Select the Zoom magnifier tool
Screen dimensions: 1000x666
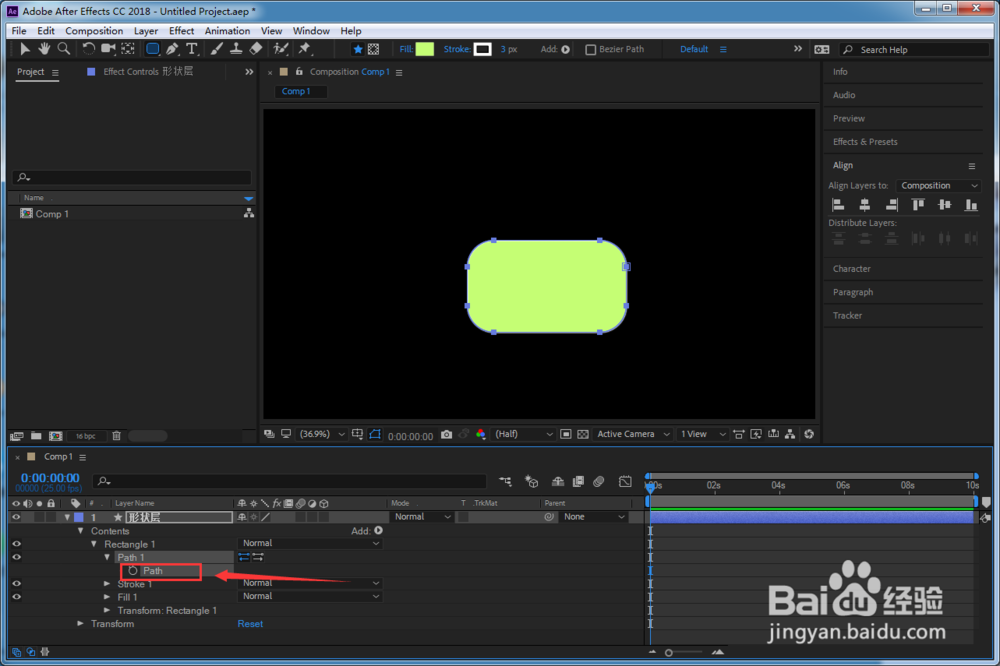coord(64,48)
